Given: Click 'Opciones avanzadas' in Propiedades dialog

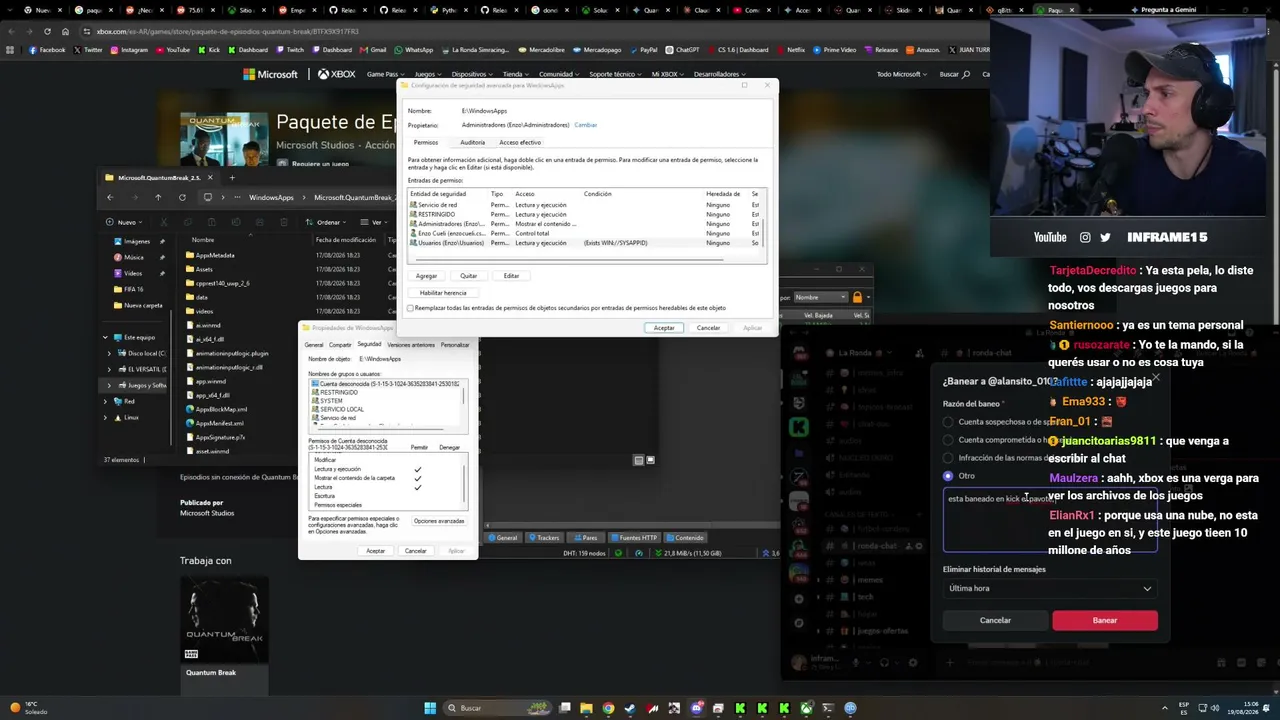Looking at the screenshot, I should click(x=439, y=521).
